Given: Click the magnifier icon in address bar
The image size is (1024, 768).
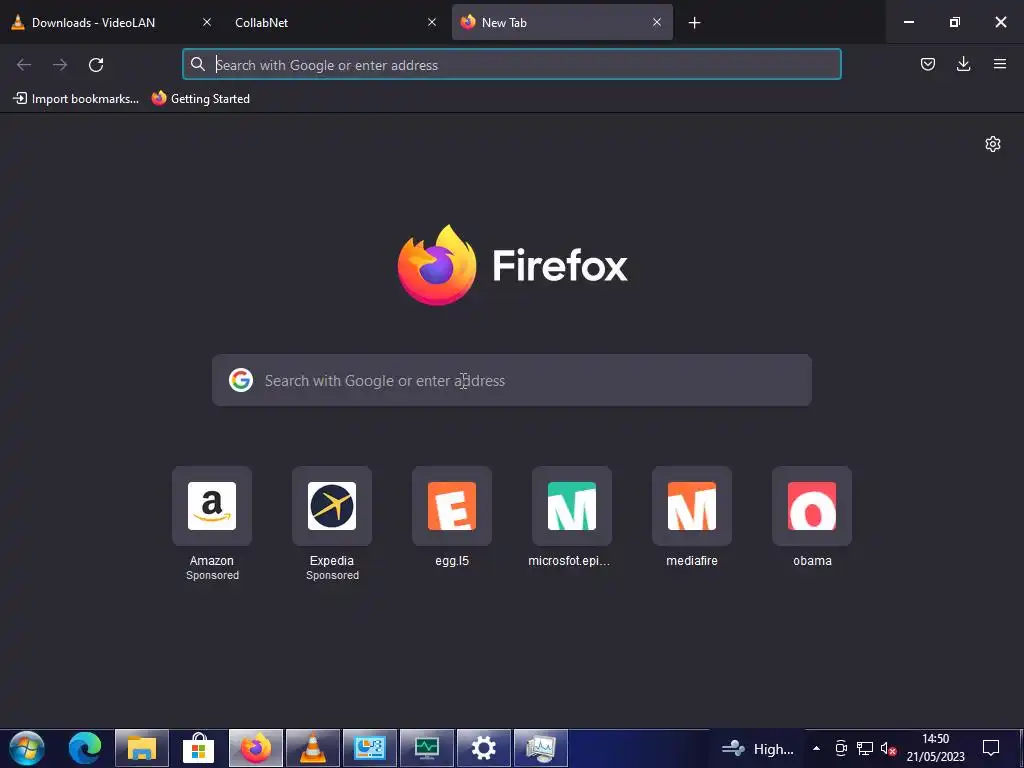Looking at the screenshot, I should tap(197, 64).
